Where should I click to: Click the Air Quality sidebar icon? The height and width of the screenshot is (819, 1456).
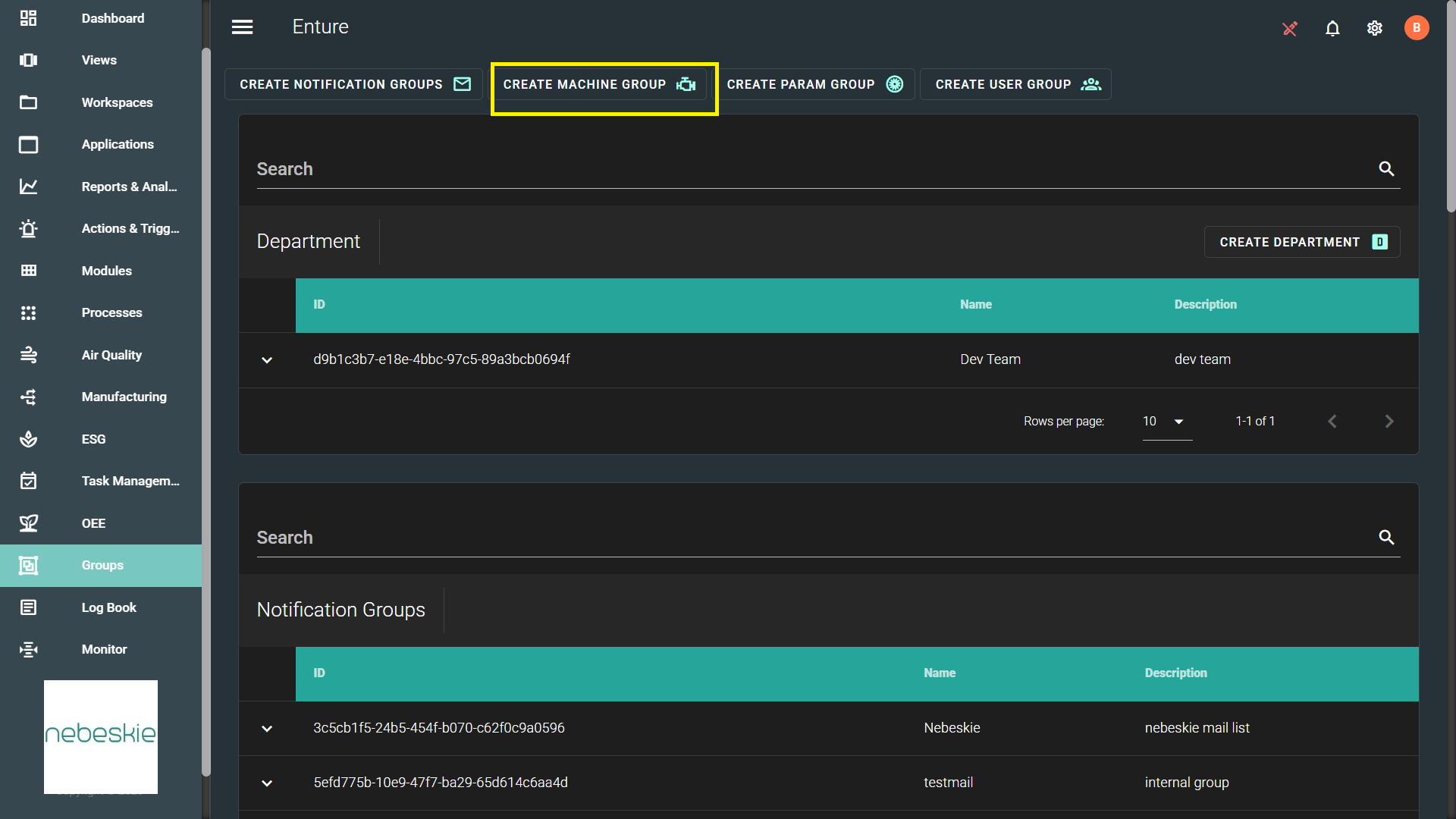coord(29,355)
